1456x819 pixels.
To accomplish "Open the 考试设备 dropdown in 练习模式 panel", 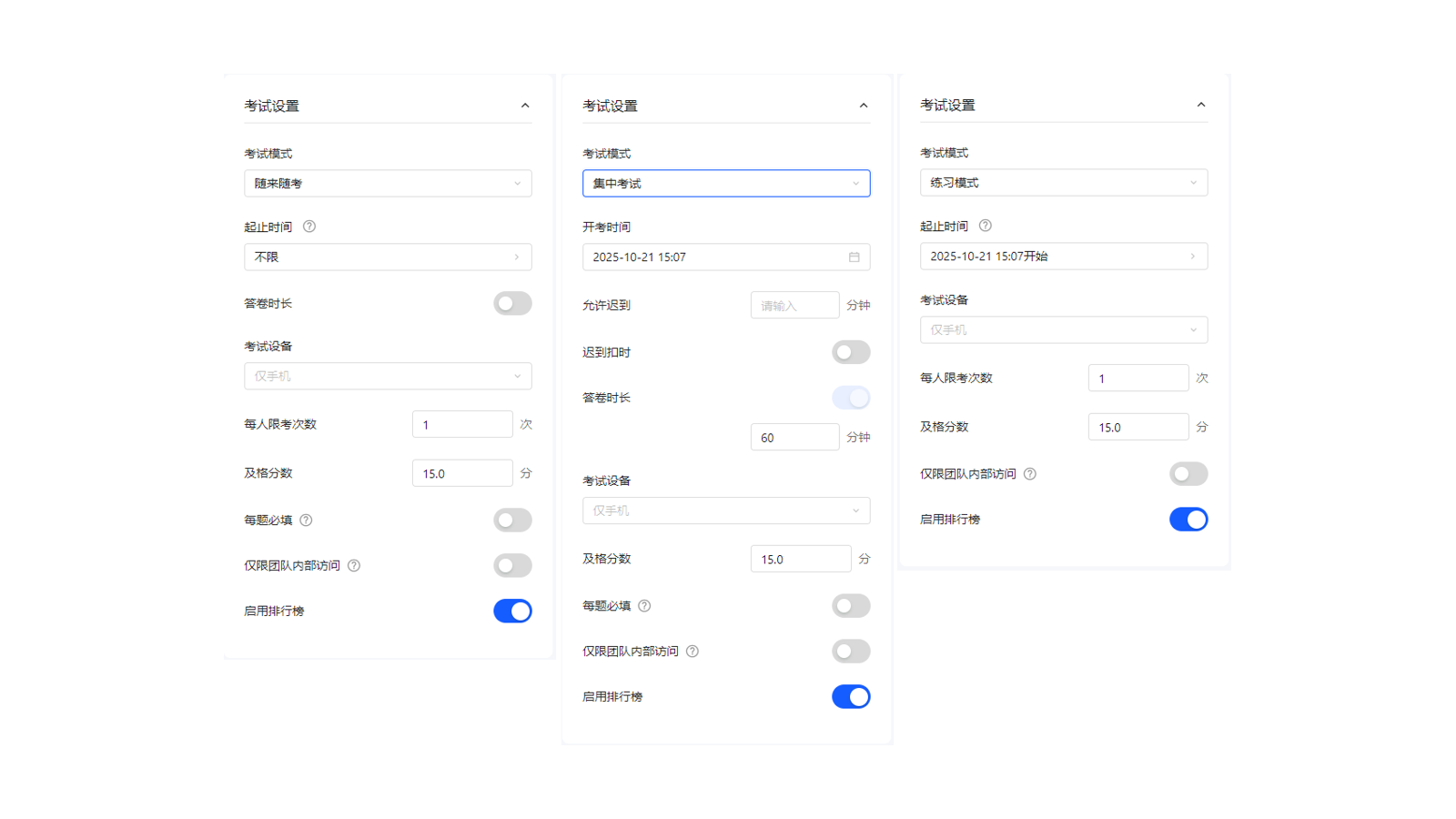I will [1063, 329].
